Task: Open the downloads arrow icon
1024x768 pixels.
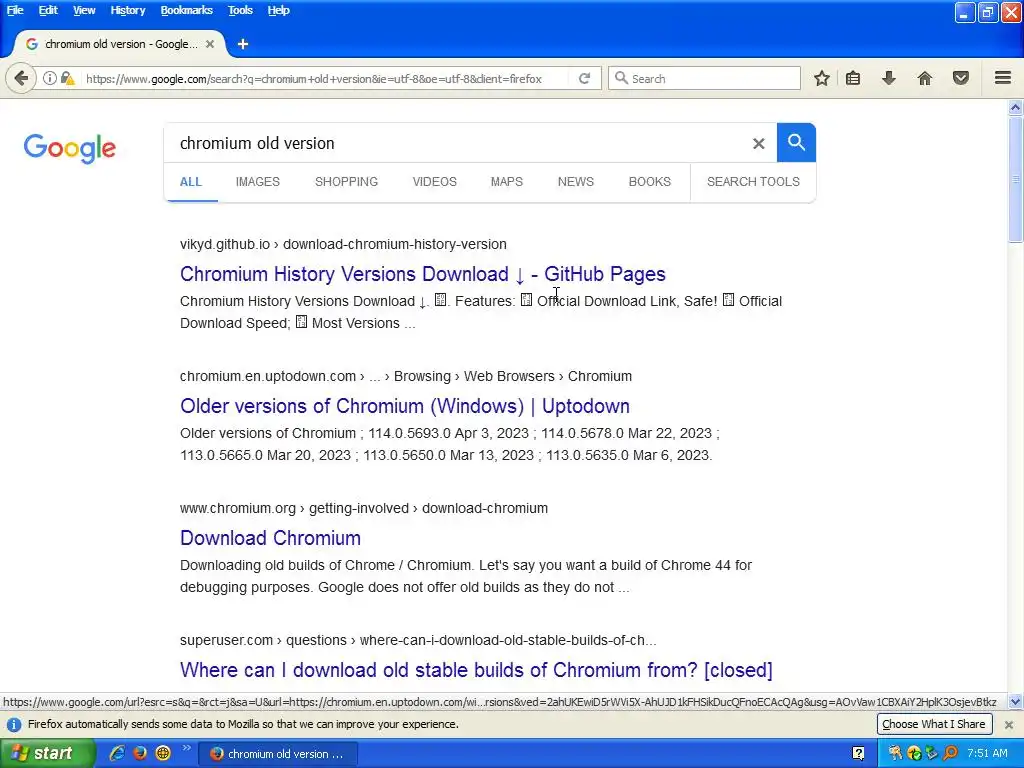Action: pyautogui.click(x=889, y=78)
